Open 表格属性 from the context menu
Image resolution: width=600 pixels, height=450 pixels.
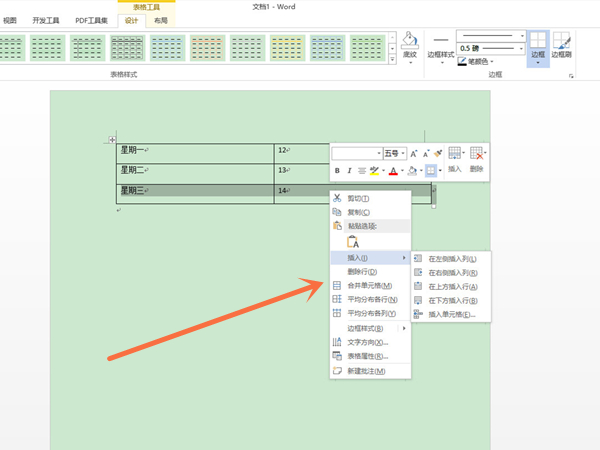point(366,355)
